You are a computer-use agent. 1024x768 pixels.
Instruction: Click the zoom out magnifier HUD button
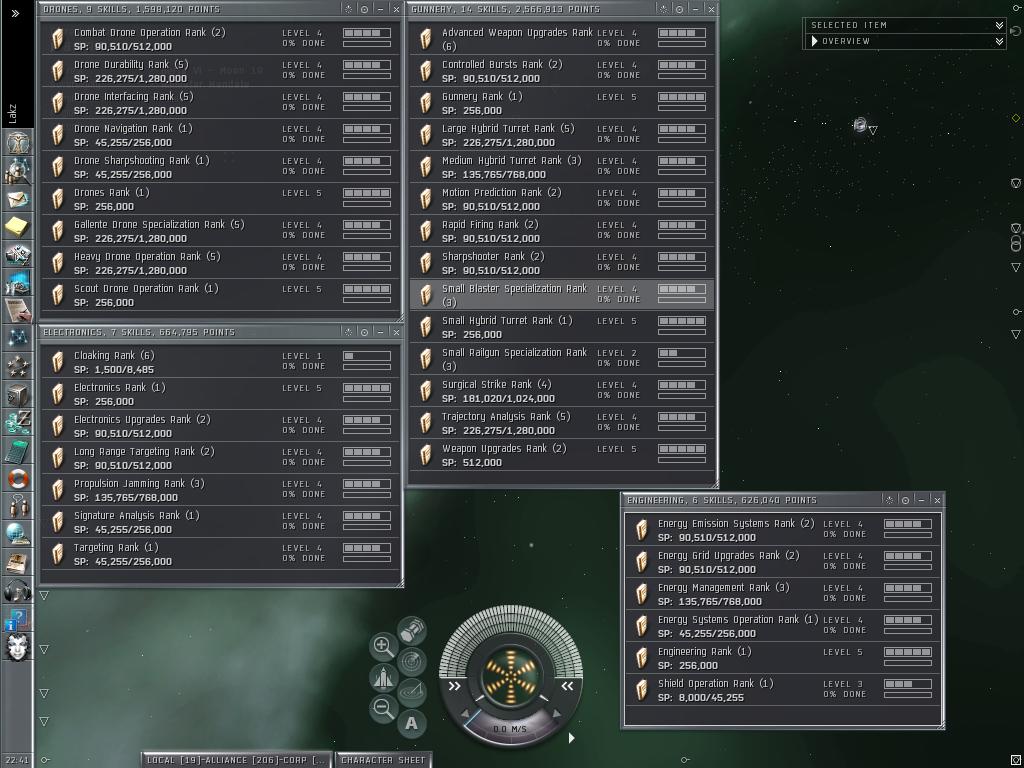tap(383, 708)
